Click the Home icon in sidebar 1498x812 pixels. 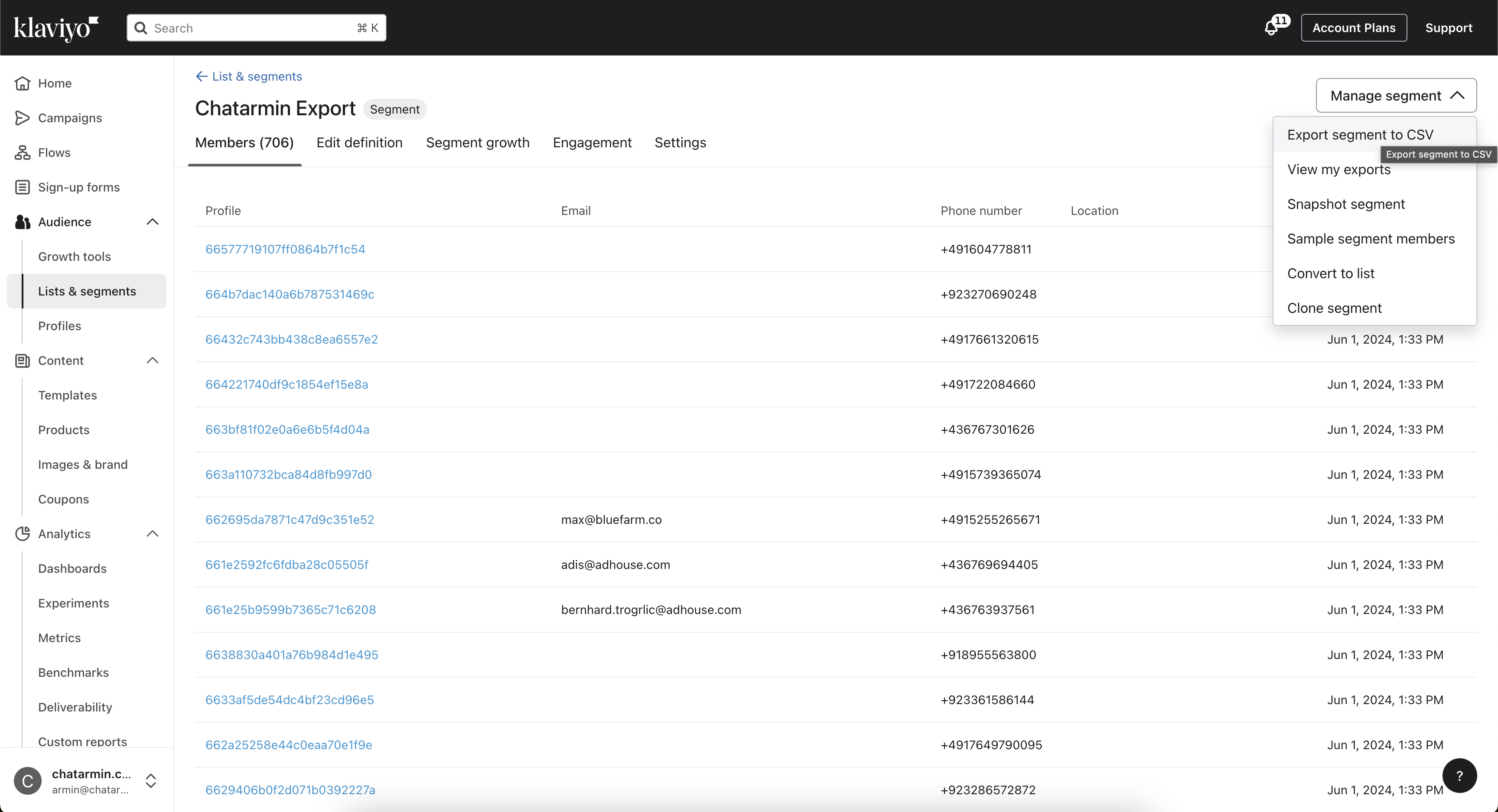[22, 83]
